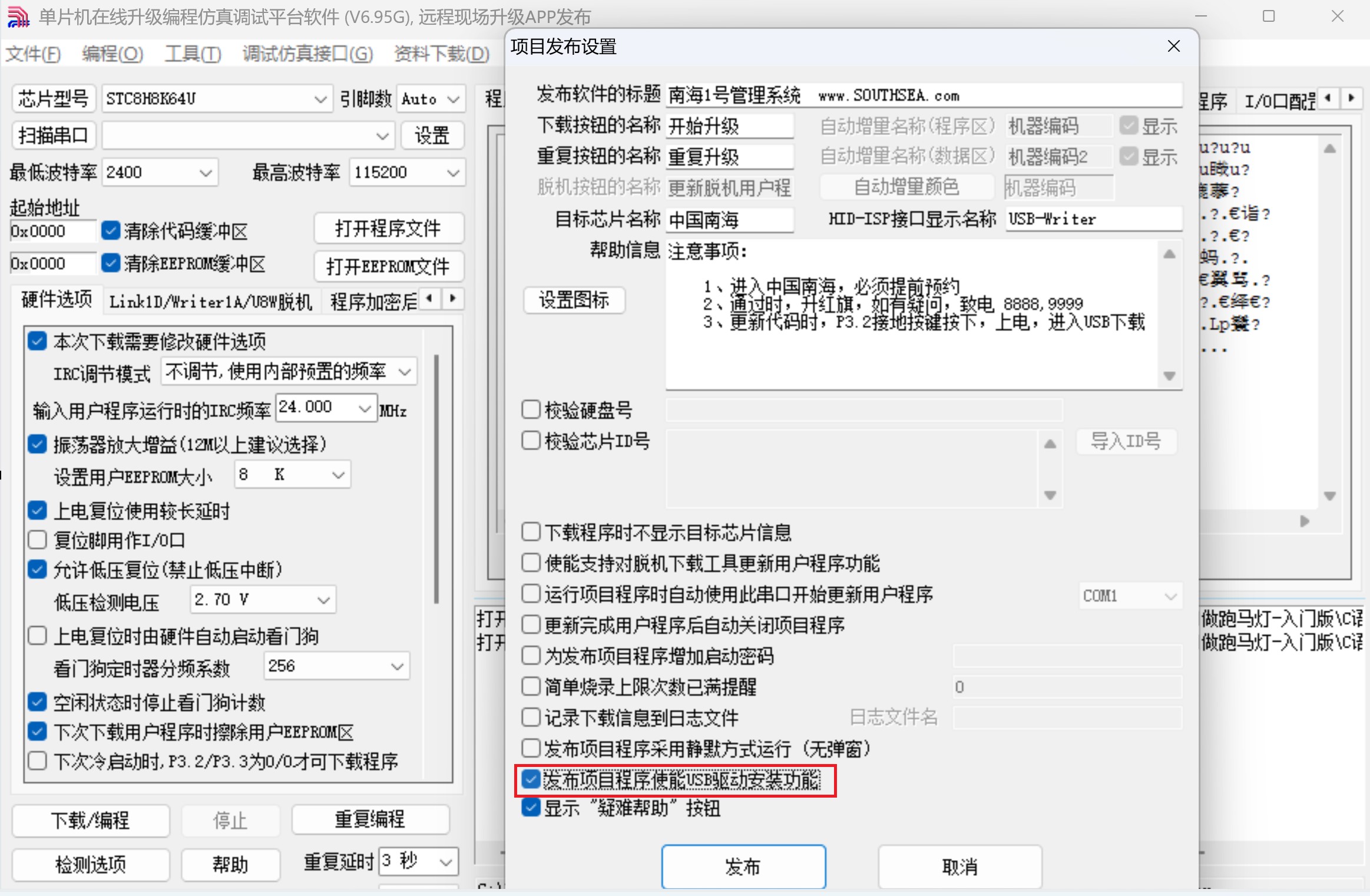Click the 设置 button beside serial port
The width and height of the screenshot is (1370, 896).
pyautogui.click(x=432, y=135)
